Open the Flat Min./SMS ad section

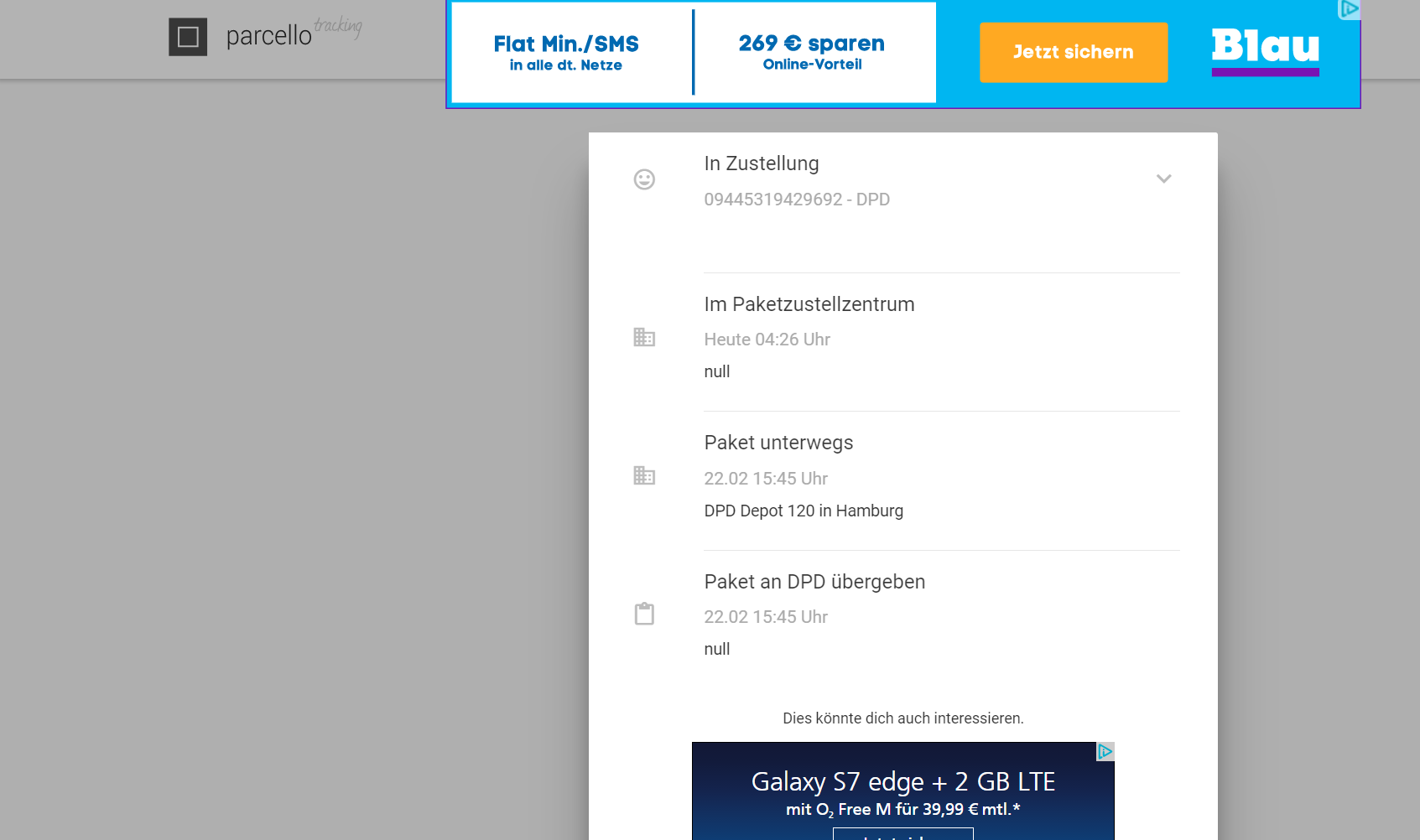566,52
